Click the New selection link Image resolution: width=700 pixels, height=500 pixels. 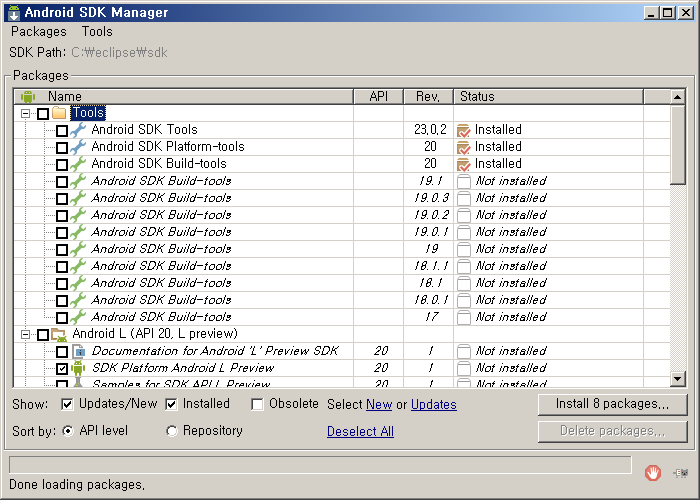click(379, 404)
